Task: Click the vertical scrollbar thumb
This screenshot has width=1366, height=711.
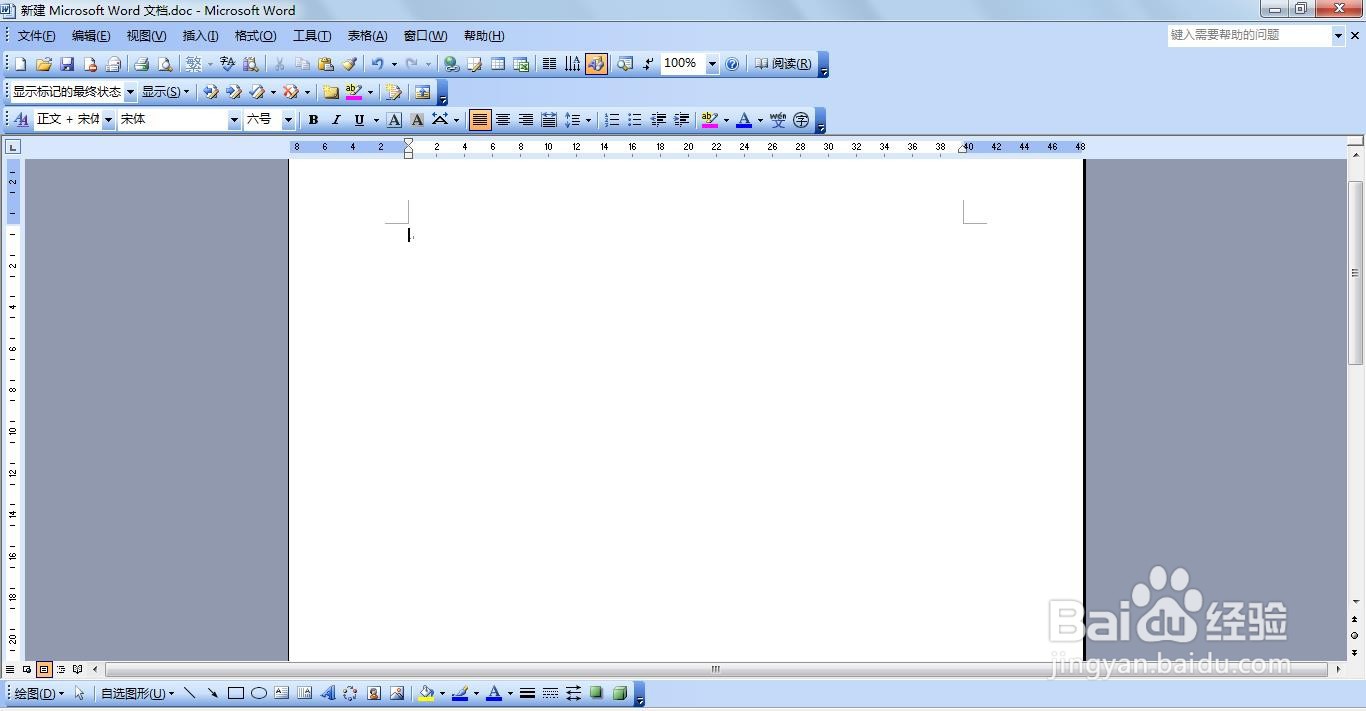Action: coord(1356,272)
